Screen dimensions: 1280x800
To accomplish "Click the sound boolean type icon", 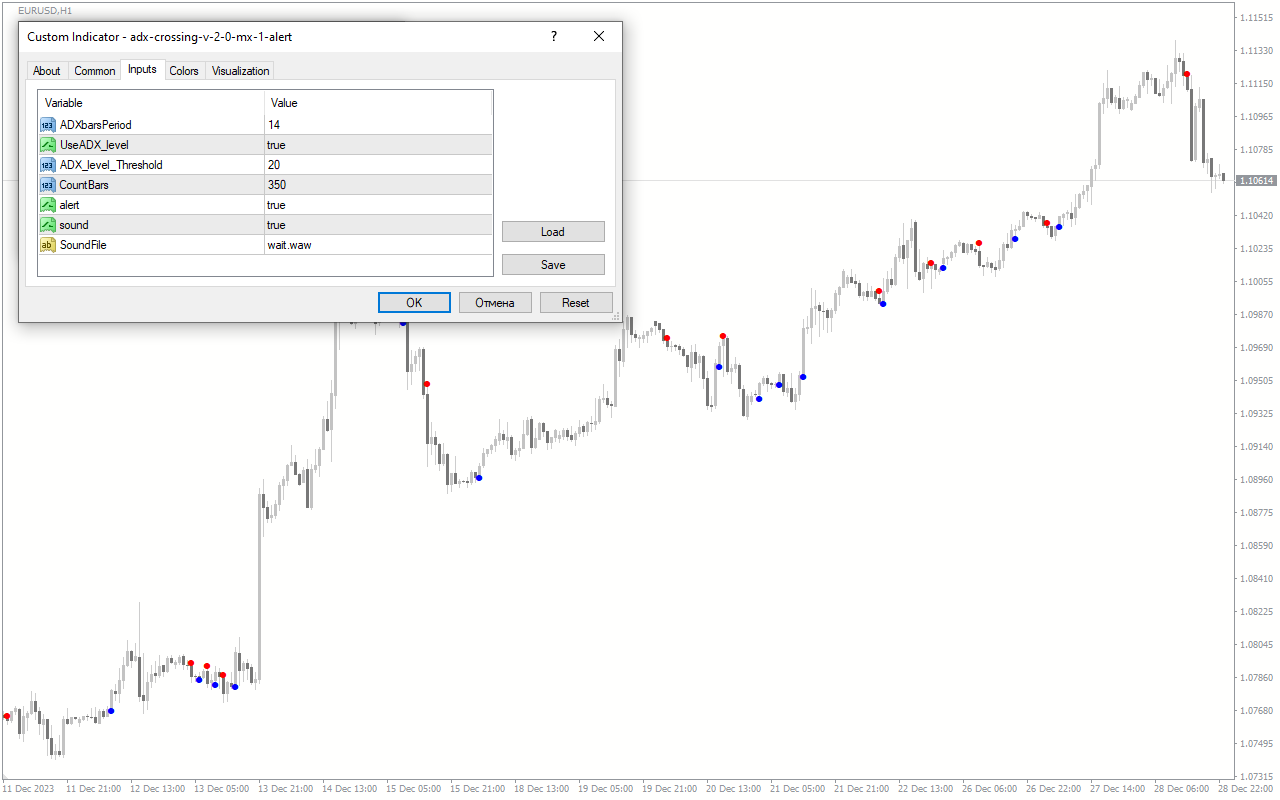I will pyautogui.click(x=47, y=225).
